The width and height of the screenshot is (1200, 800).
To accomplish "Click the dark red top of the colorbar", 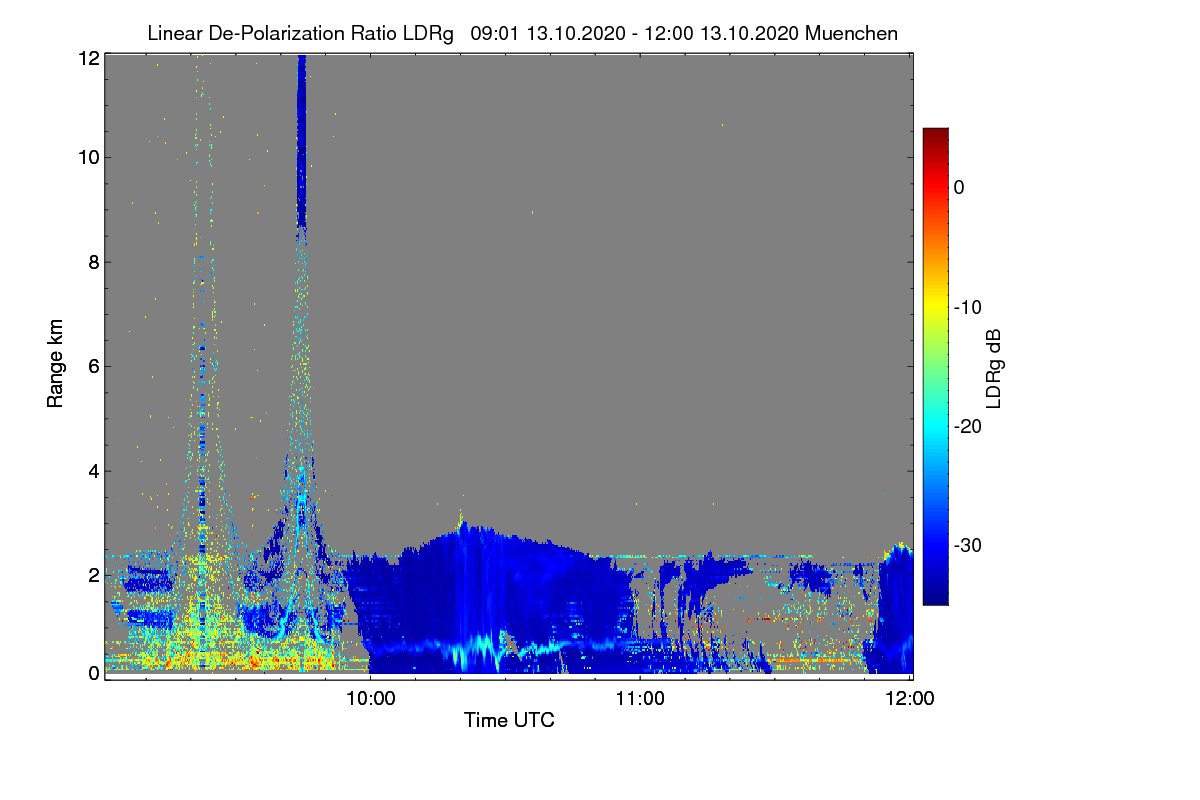I will (935, 137).
